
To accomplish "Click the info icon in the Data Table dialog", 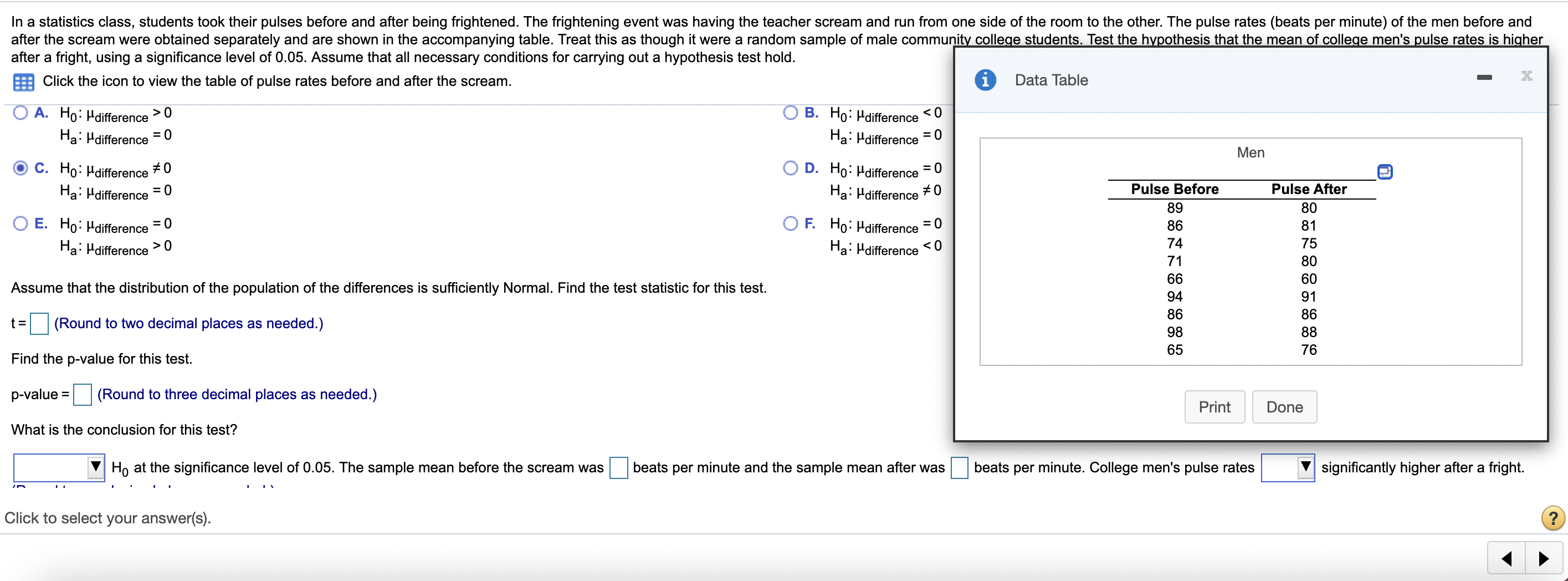I will 986,80.
